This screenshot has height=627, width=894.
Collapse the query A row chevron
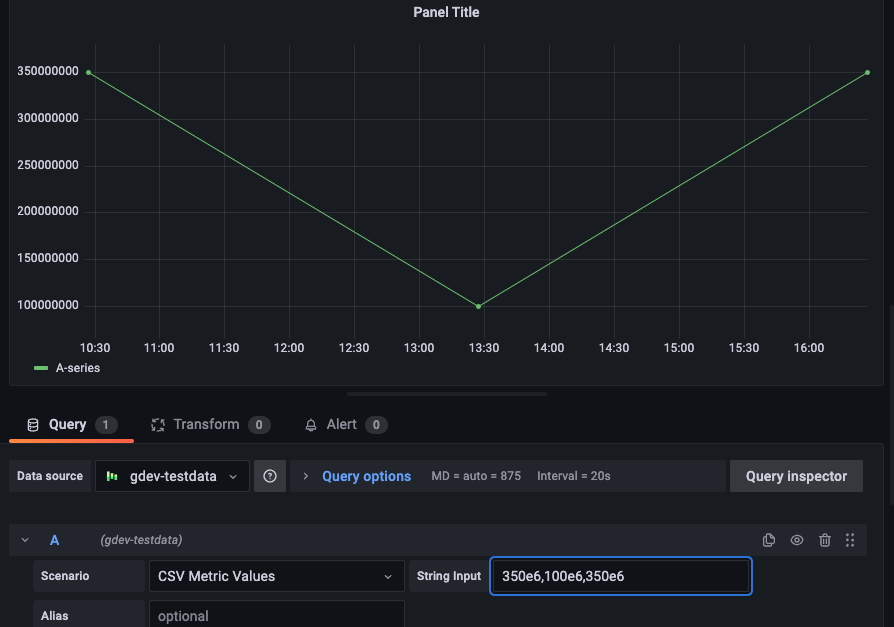tap(24, 540)
